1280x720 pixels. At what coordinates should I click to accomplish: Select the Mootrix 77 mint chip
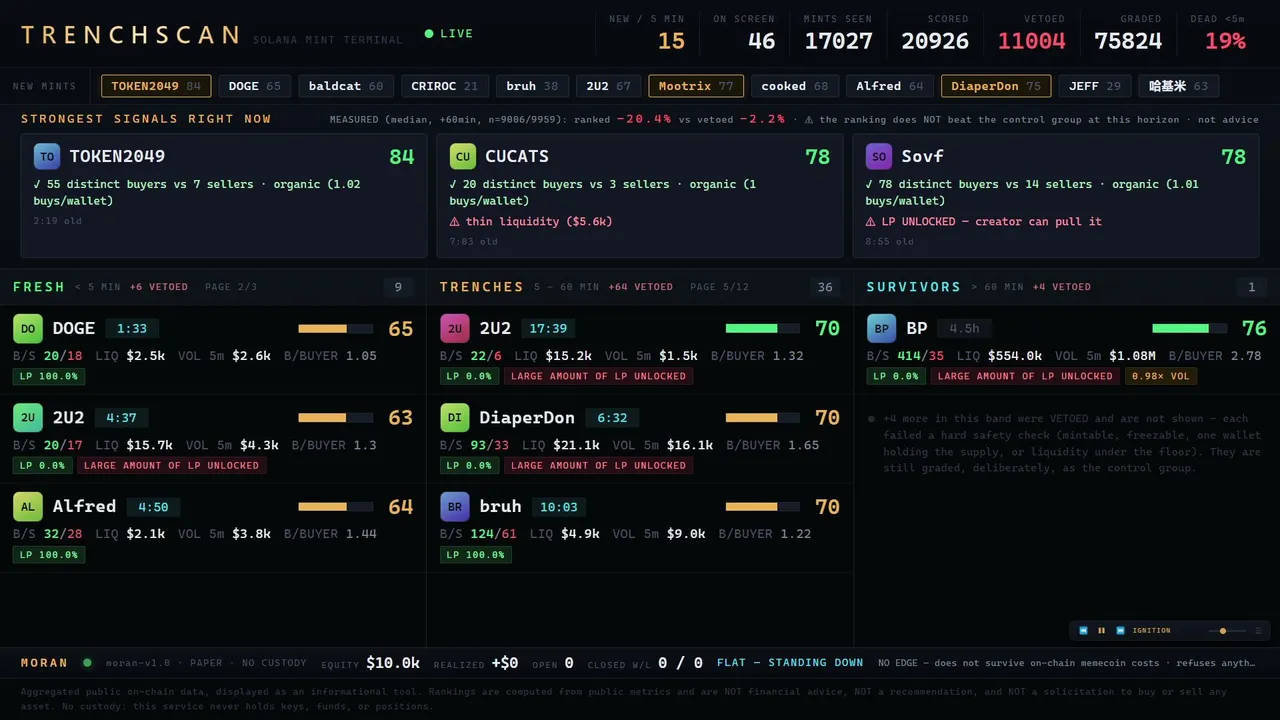tap(696, 86)
